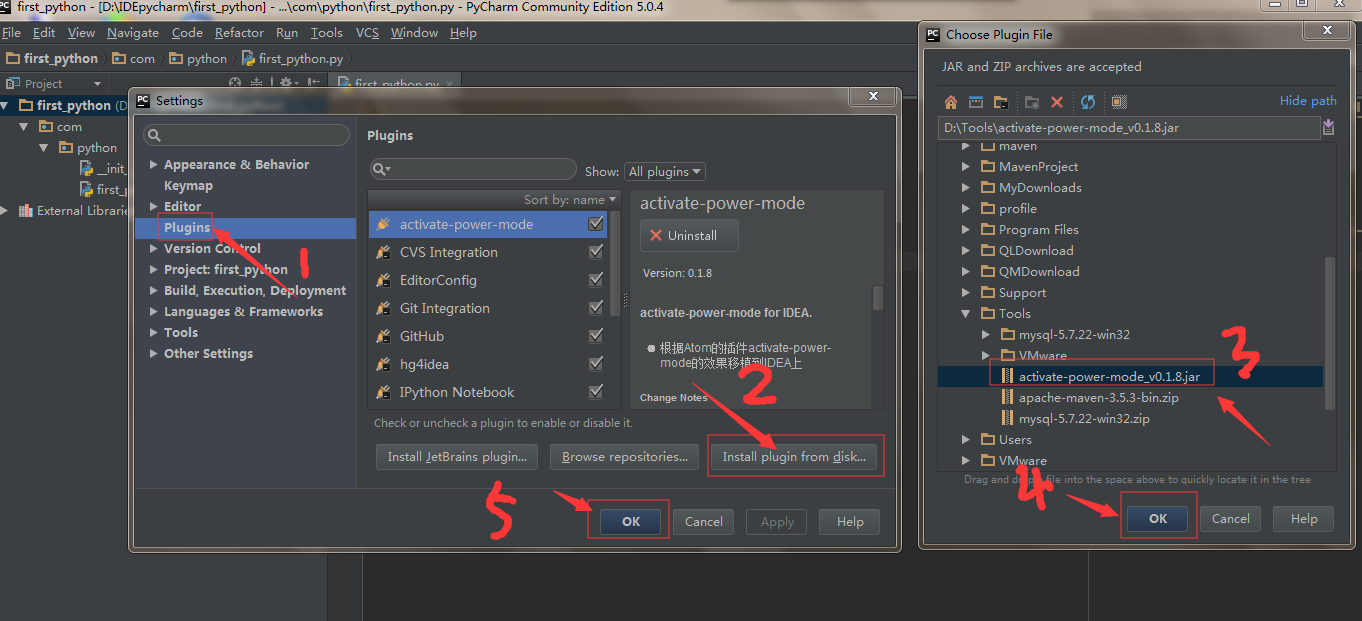Click the Install plugin from disk button

coord(795,456)
